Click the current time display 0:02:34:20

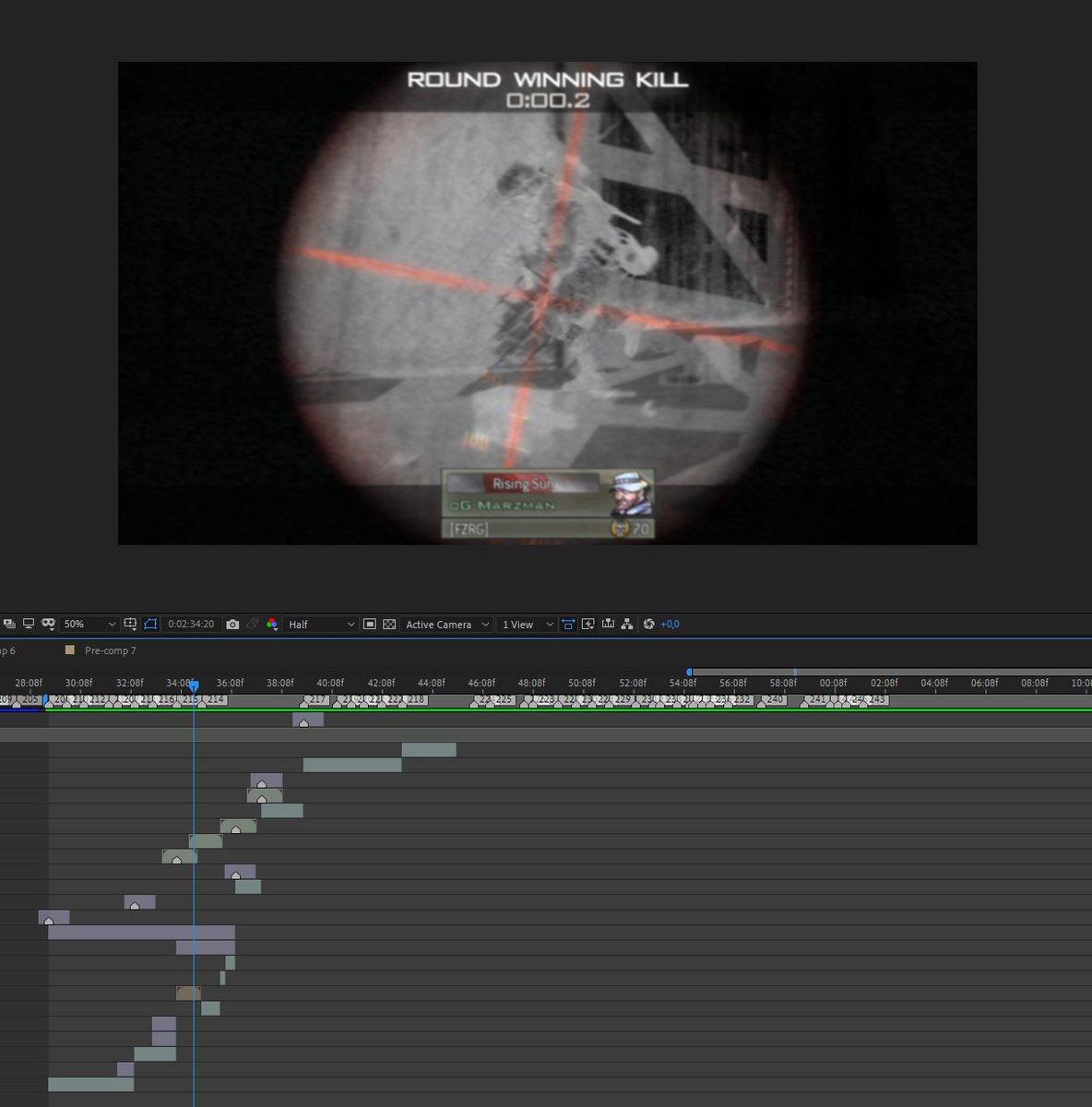[191, 625]
